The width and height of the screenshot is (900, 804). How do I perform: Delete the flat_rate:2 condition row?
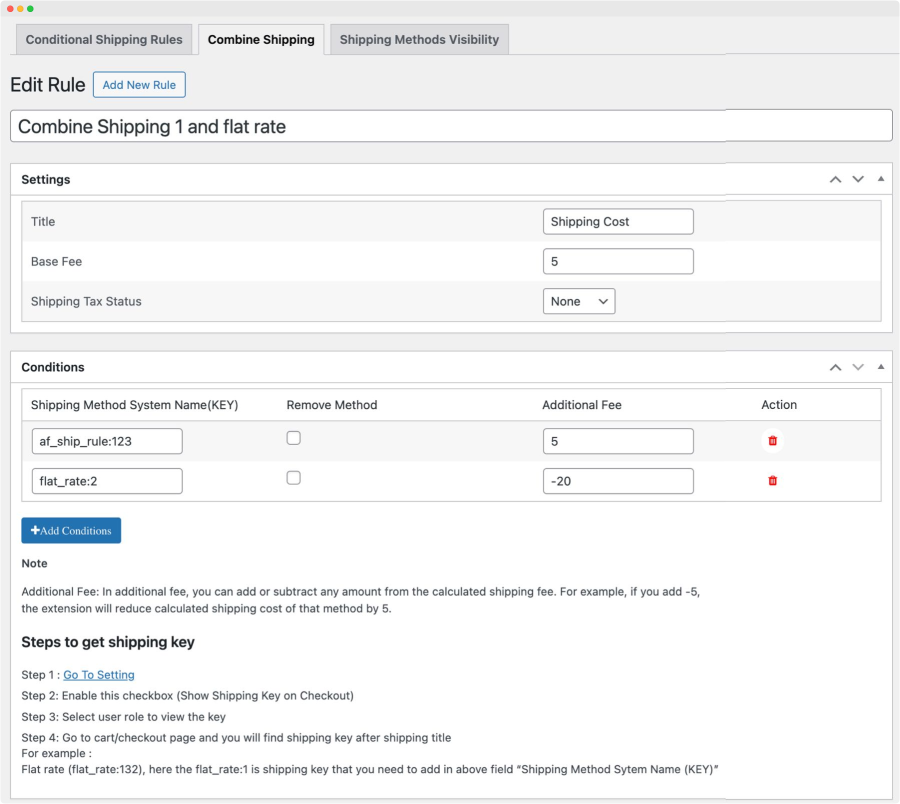pyautogui.click(x=772, y=481)
